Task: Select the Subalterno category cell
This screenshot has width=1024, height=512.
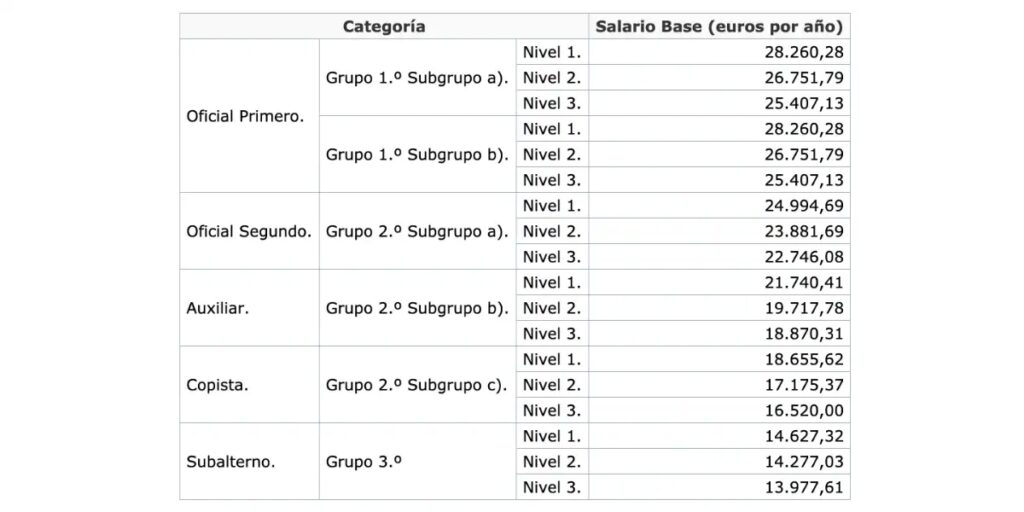Action: [231, 462]
